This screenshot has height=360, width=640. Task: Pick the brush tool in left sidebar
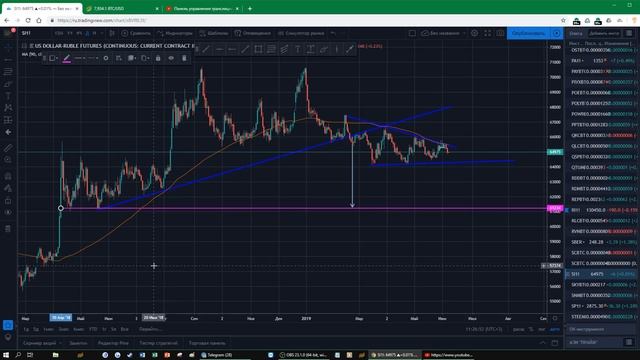point(8,84)
